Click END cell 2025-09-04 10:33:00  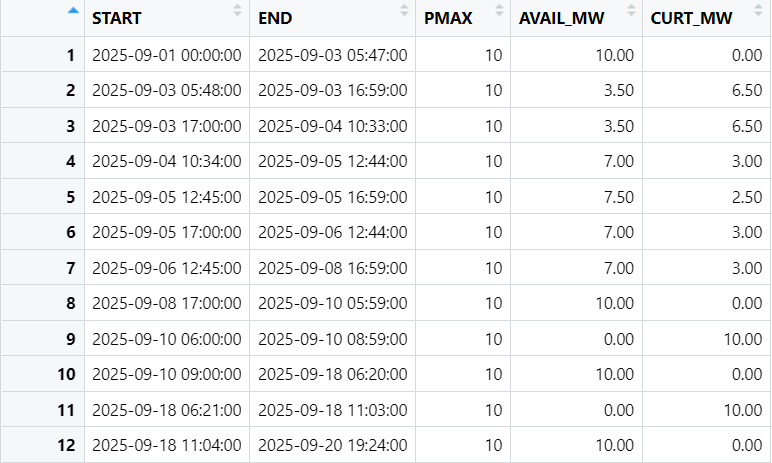332,126
